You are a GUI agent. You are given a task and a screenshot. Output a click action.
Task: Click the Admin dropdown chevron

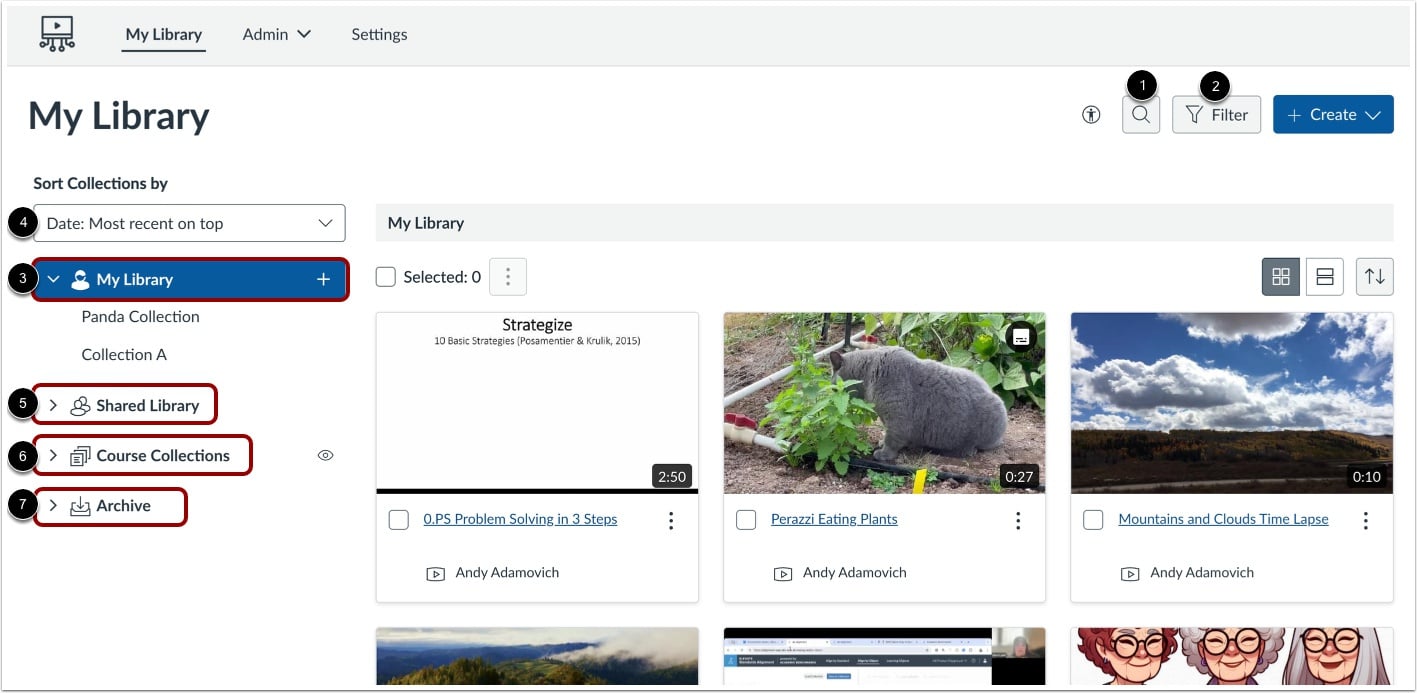[303, 34]
